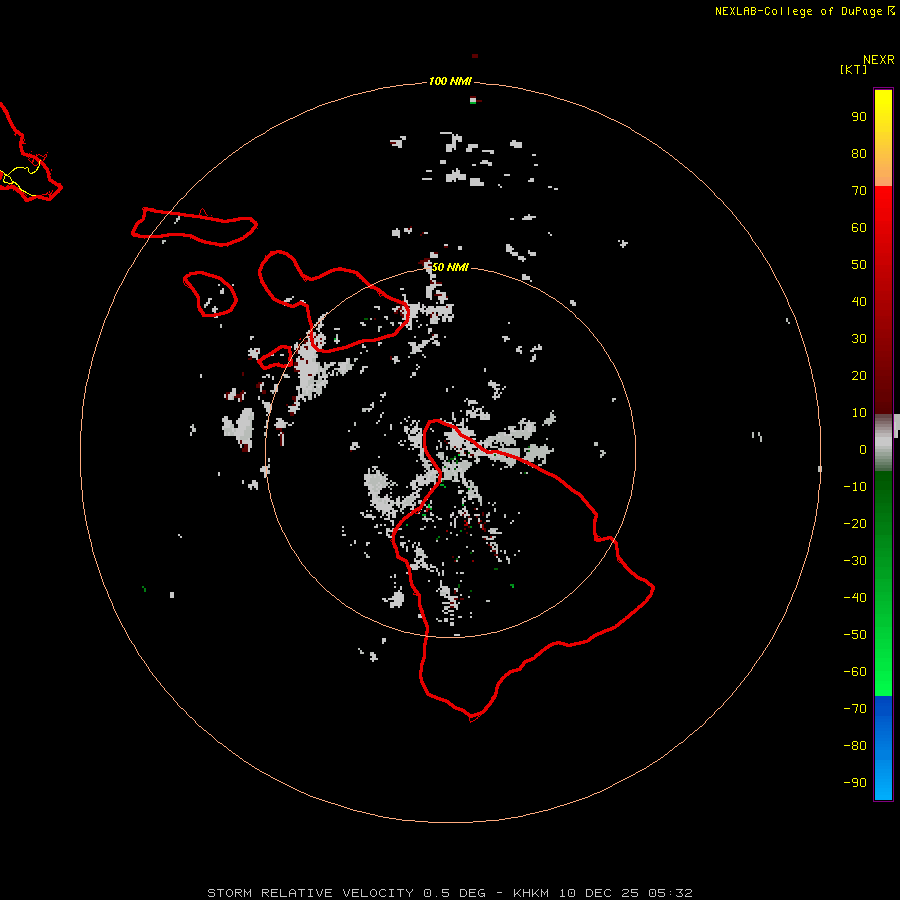The width and height of the screenshot is (900, 900).
Task: Click the 80 value on the velocity scale
Action: 859,153
